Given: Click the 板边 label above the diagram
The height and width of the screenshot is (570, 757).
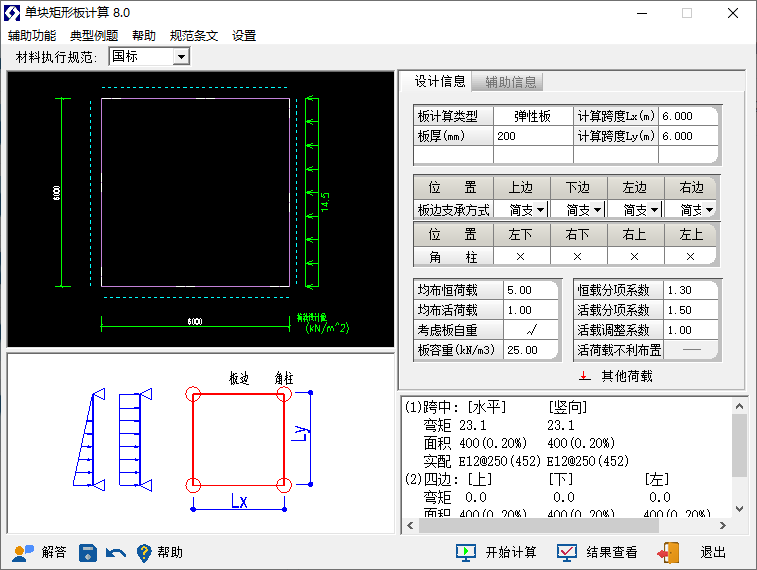Looking at the screenshot, I should (x=239, y=378).
